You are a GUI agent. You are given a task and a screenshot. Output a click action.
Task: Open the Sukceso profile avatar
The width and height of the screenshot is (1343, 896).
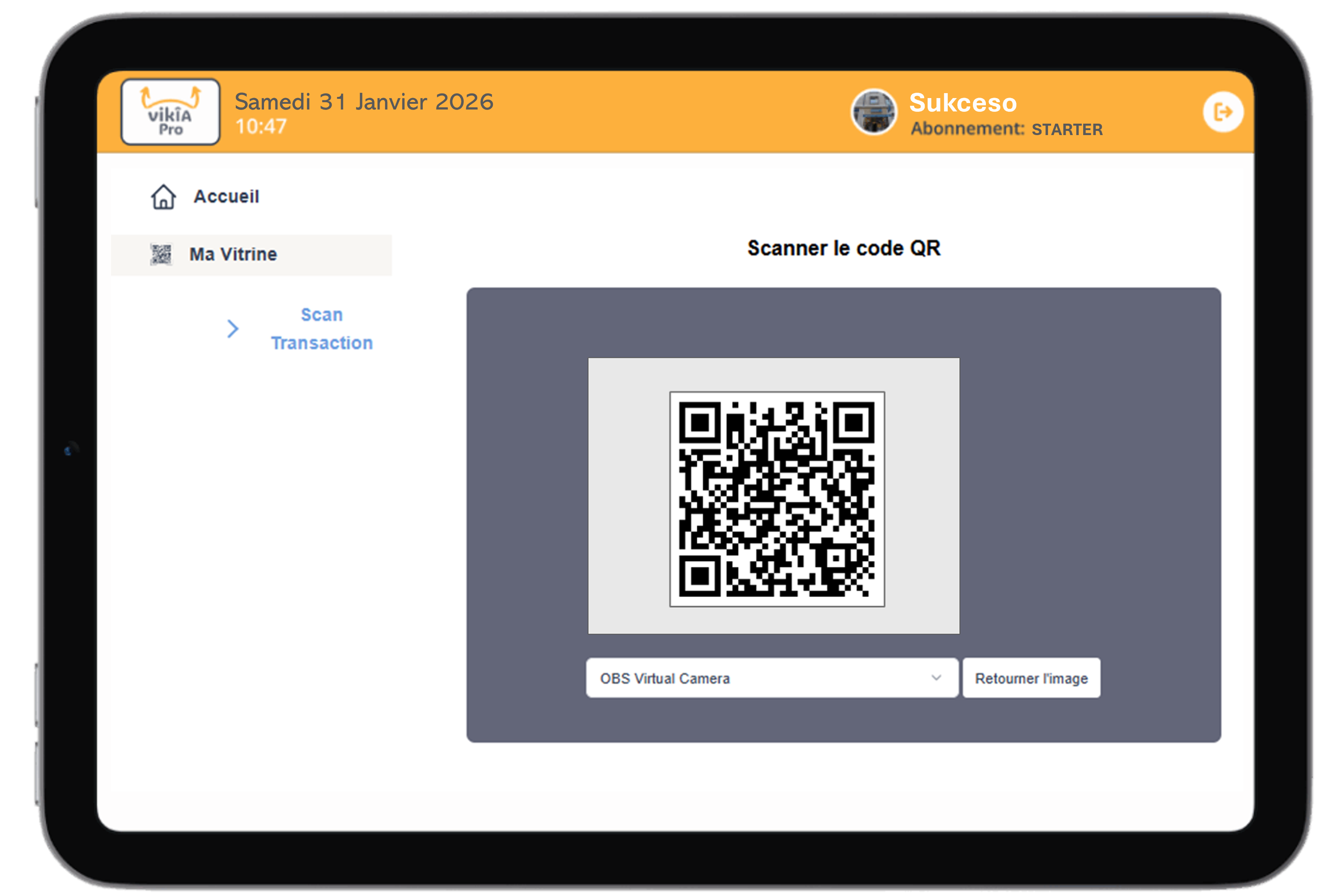tap(873, 112)
